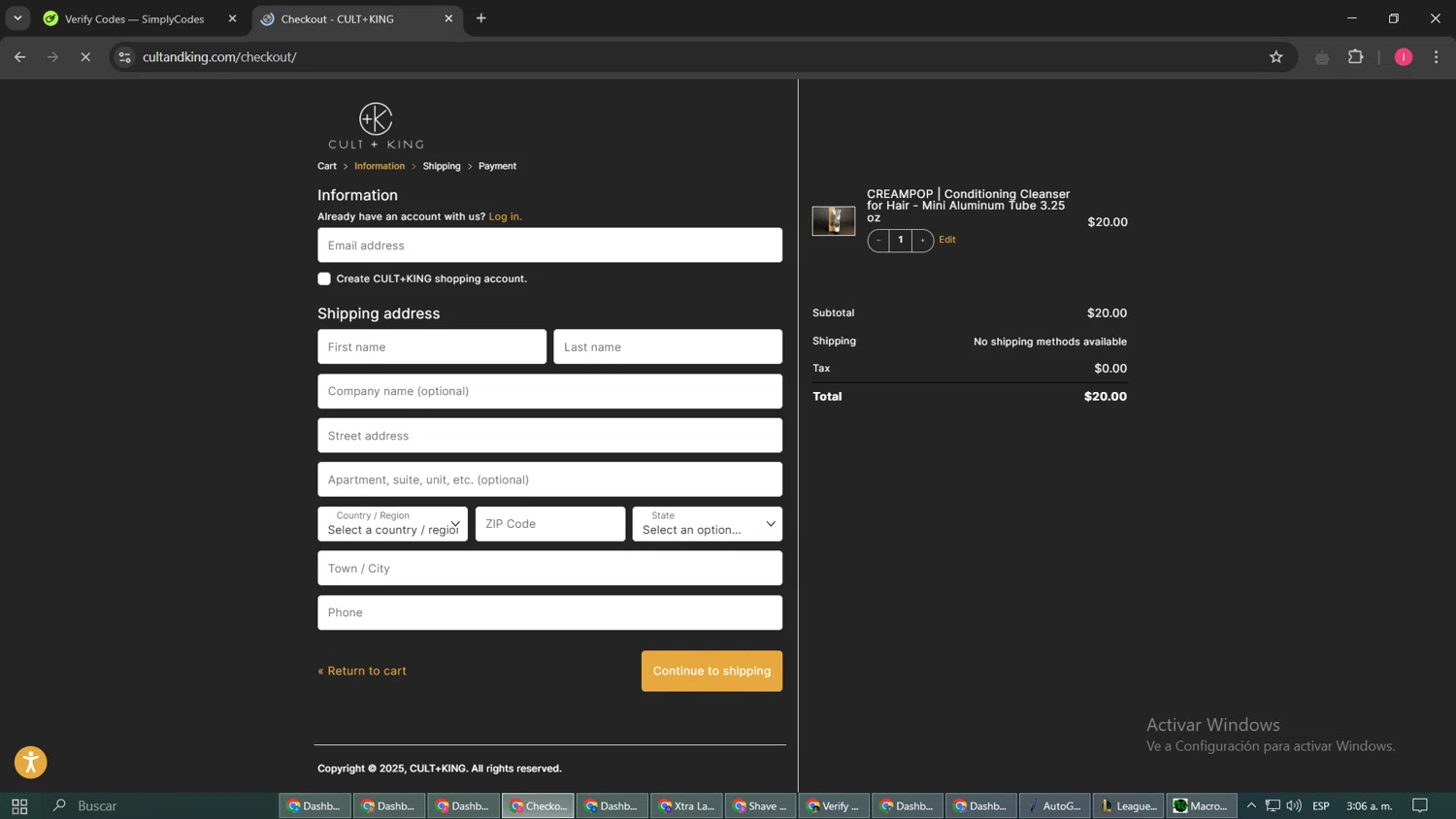This screenshot has height=819, width=1456.
Task: Click the volume speaker icon
Action: (x=1294, y=805)
